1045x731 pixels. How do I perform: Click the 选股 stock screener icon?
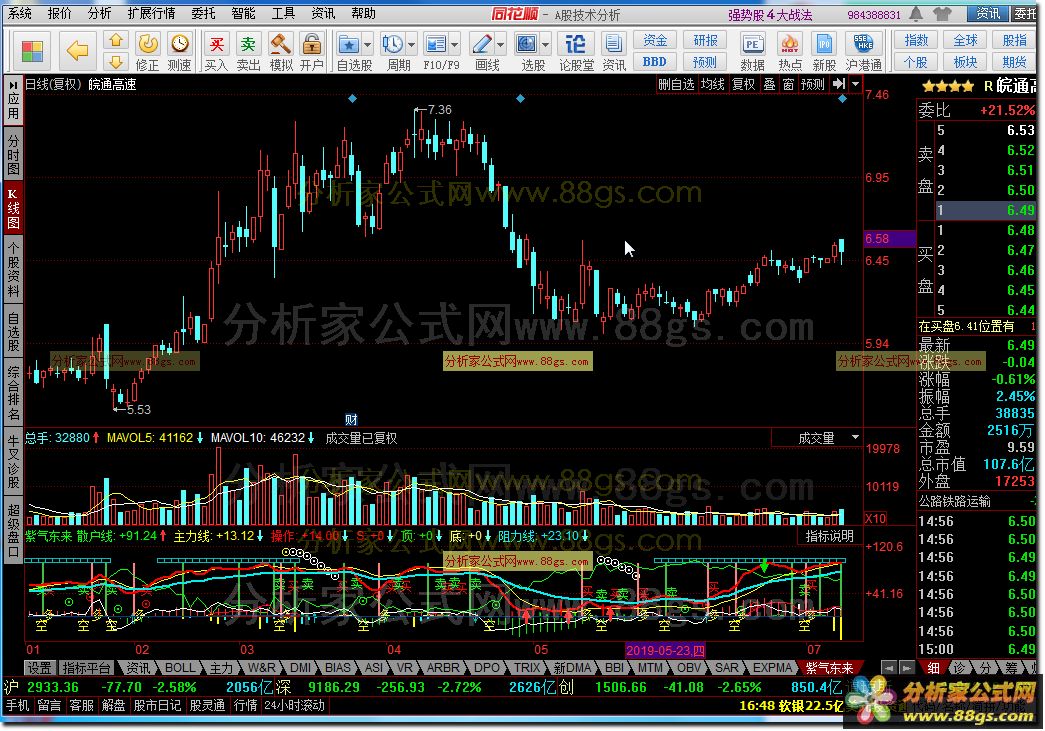(526, 45)
